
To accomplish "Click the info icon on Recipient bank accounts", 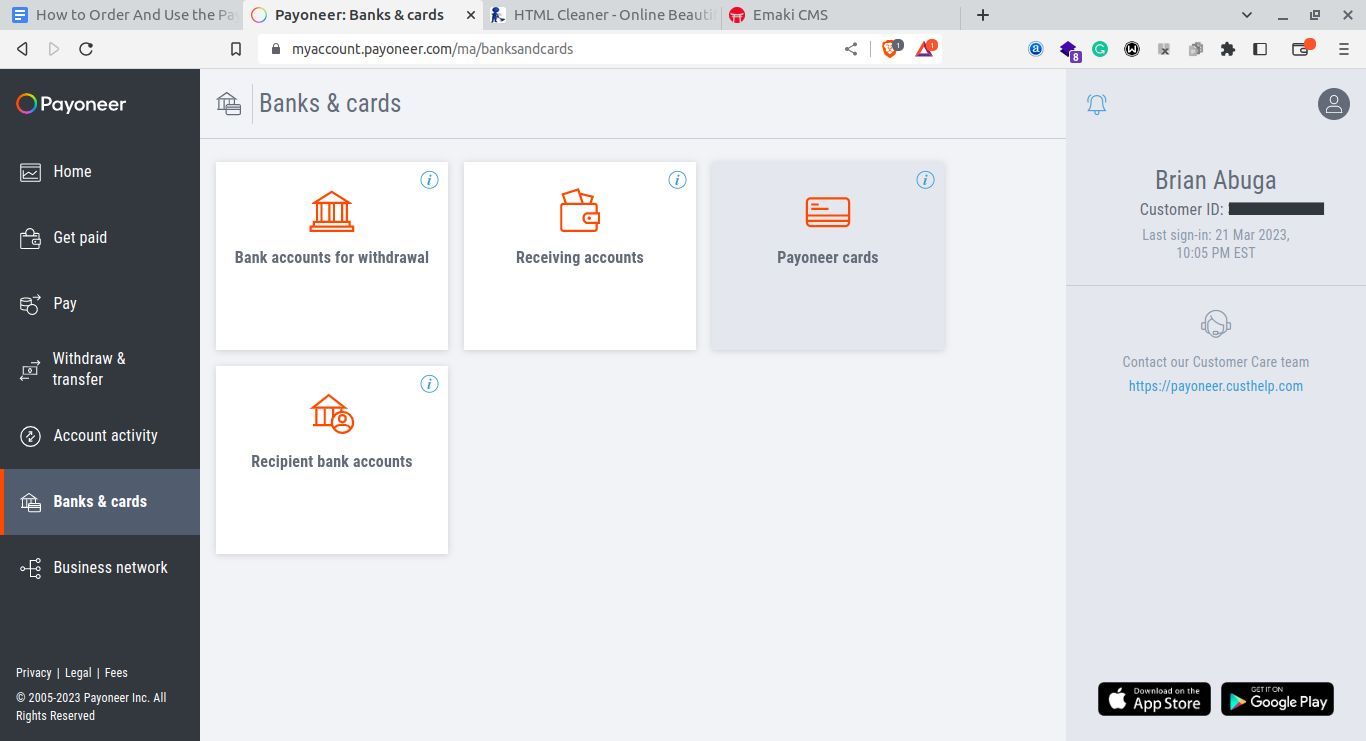I will pos(429,384).
